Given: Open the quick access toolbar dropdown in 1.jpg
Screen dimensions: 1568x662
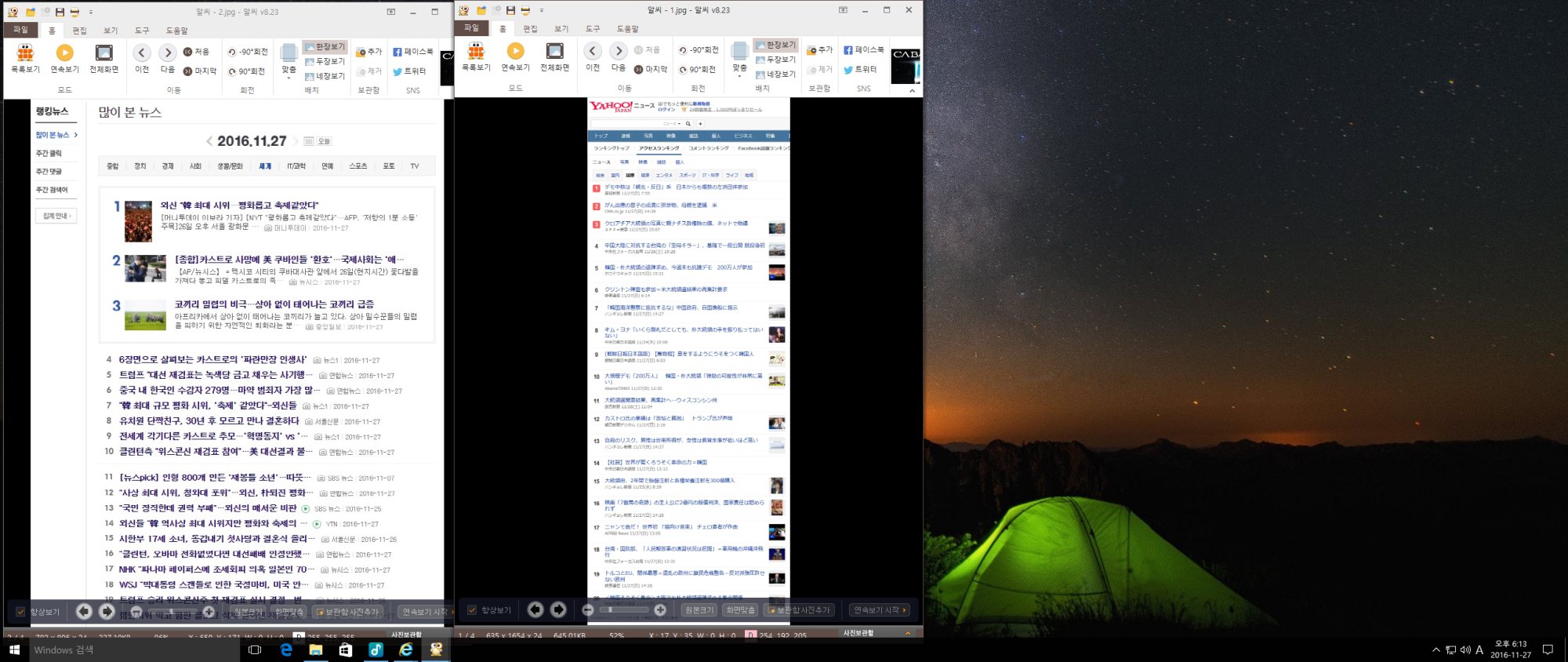Looking at the screenshot, I should click(542, 10).
